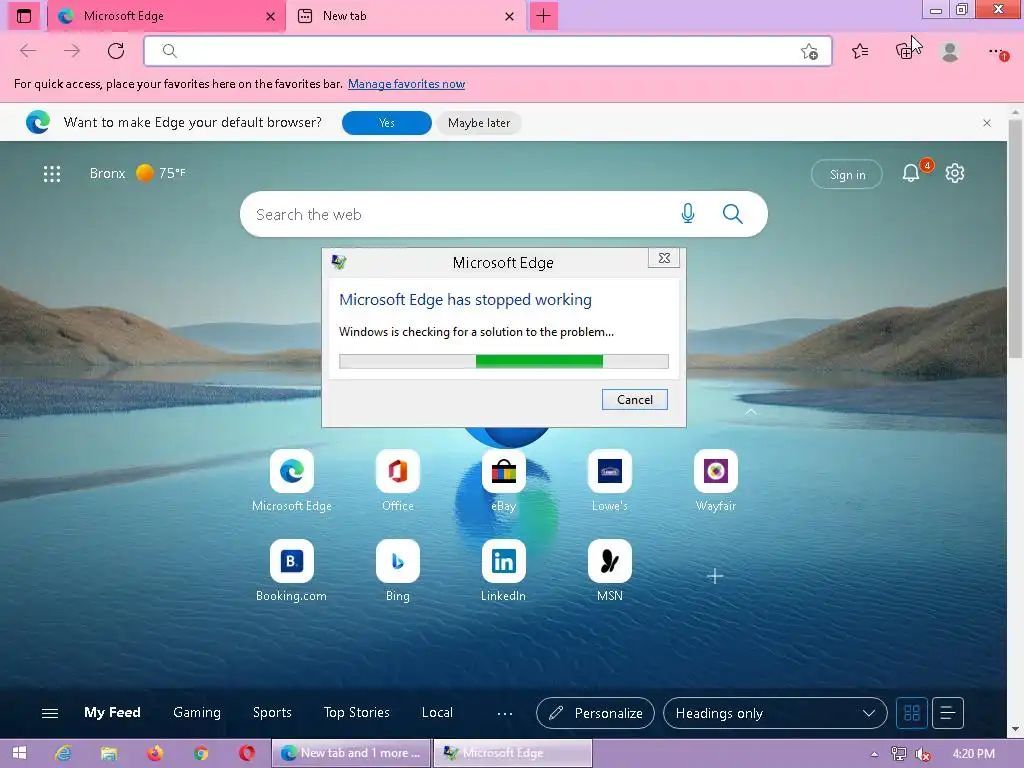Add a new quick link with plus
Image resolution: width=1024 pixels, height=768 pixels.
[x=715, y=576]
